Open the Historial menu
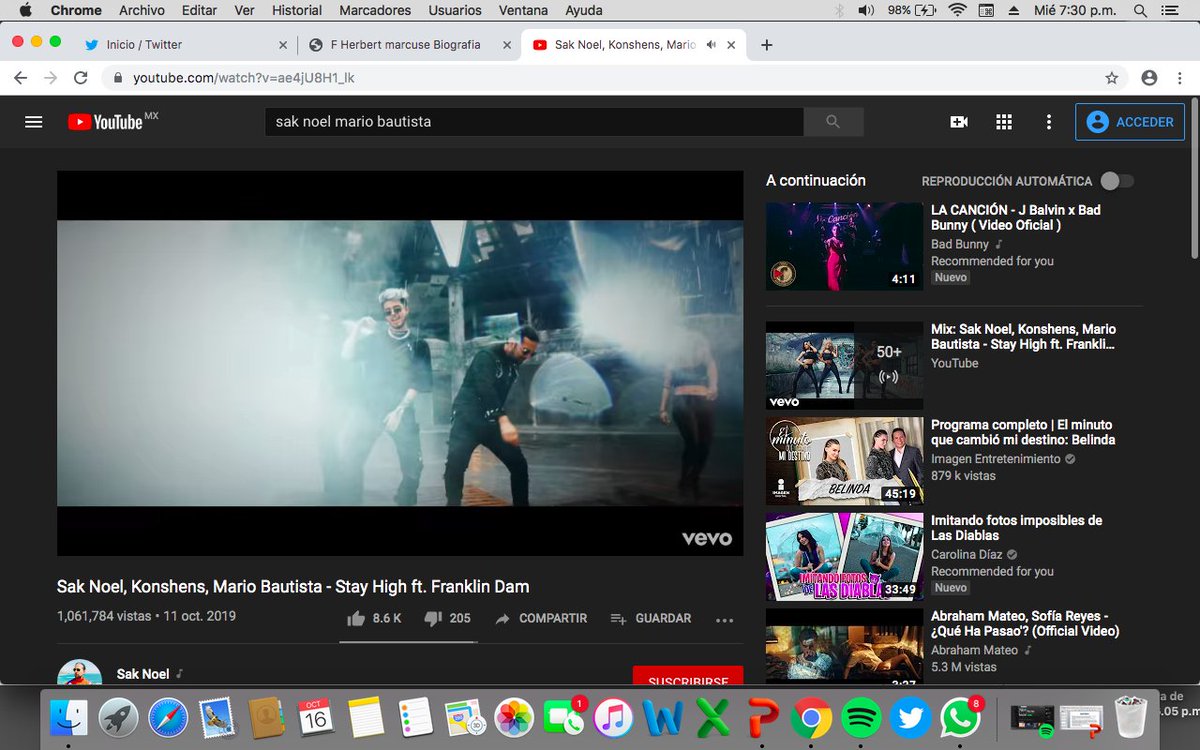This screenshot has height=750, width=1200. tap(297, 10)
